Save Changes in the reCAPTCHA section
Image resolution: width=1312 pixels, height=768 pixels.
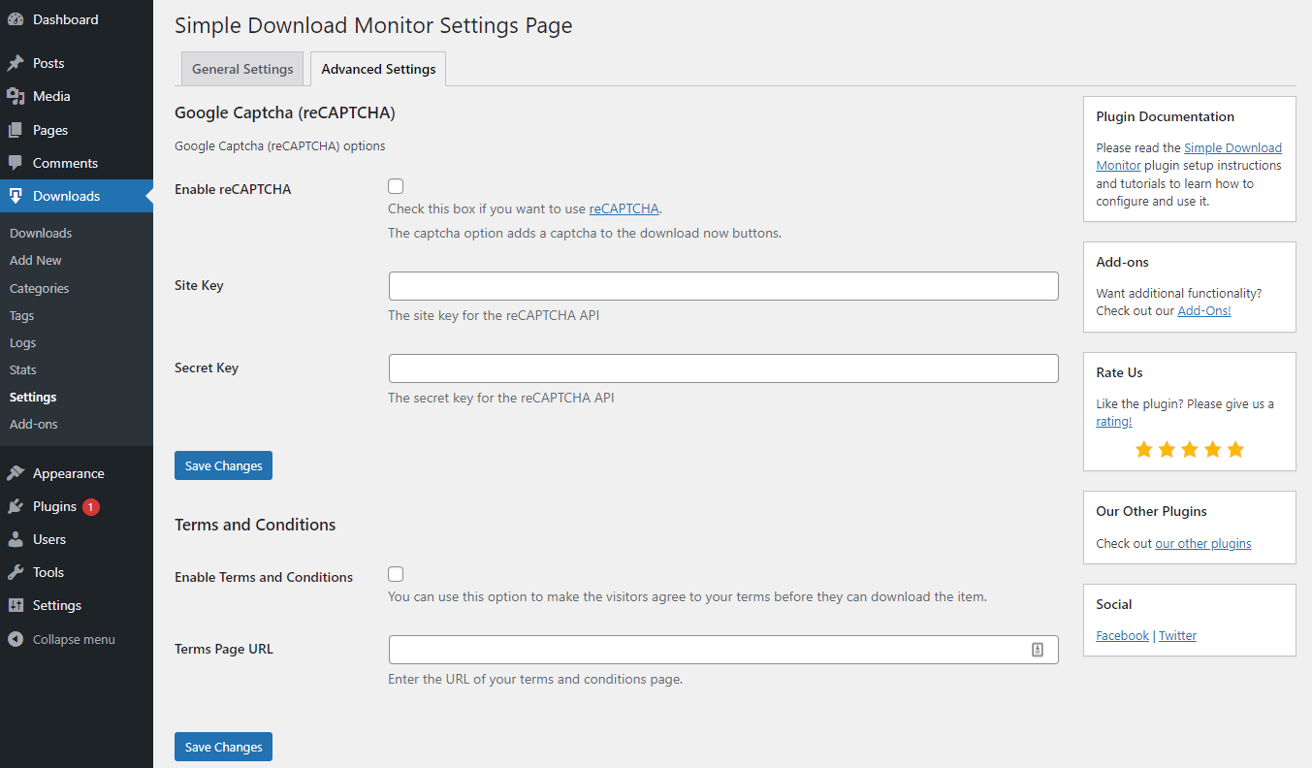tap(223, 465)
